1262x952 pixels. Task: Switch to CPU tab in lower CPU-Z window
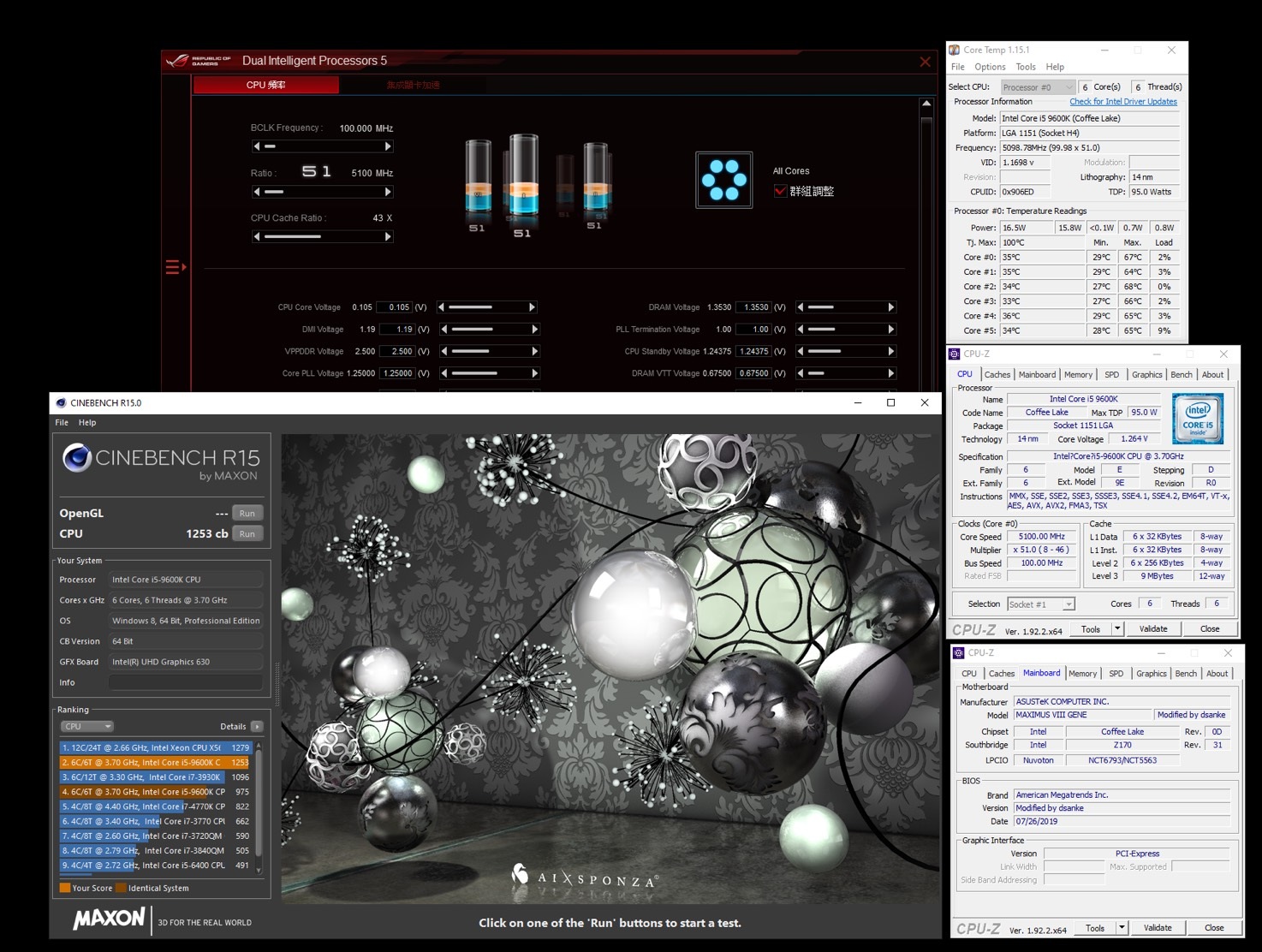[968, 674]
